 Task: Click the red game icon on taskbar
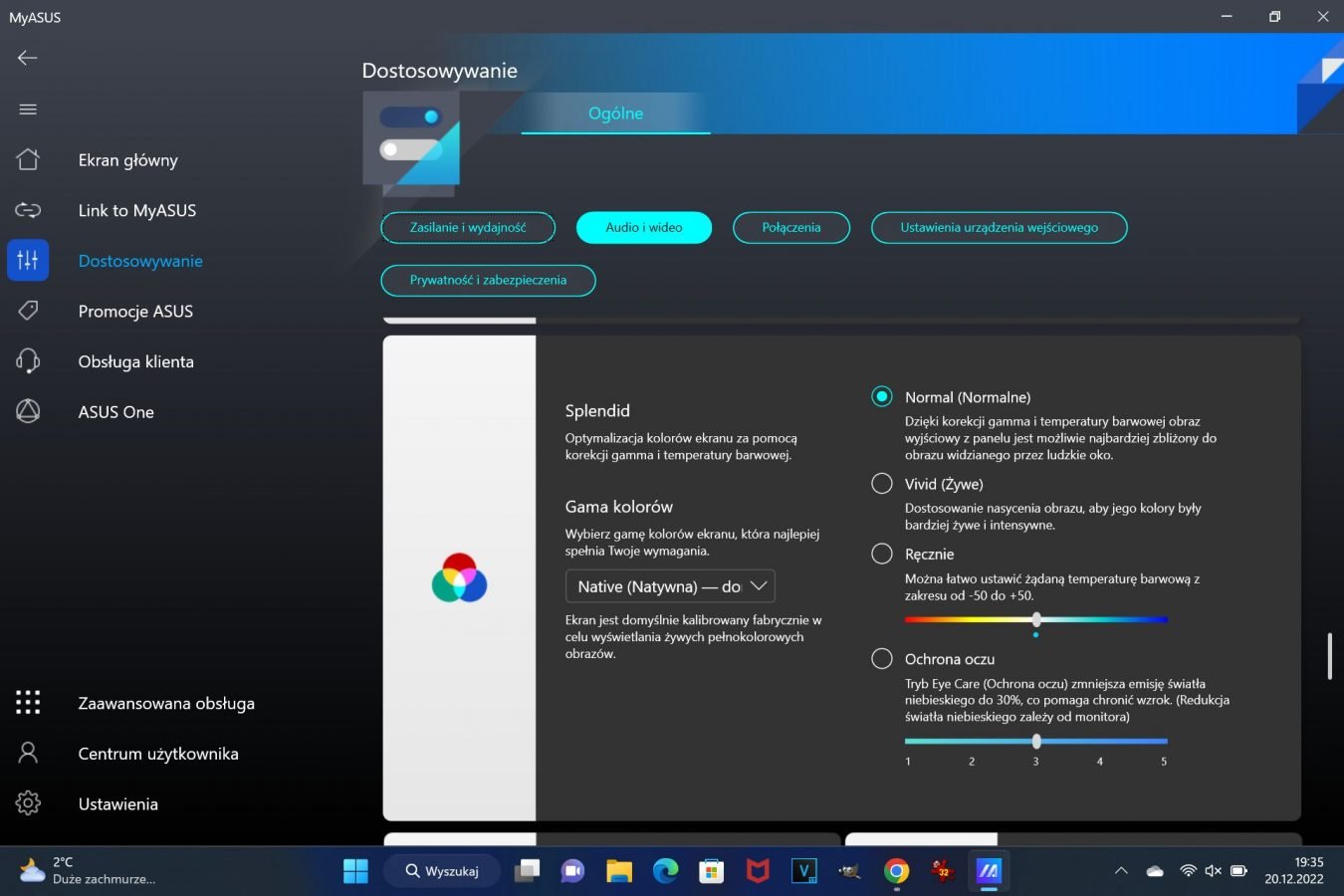942,871
